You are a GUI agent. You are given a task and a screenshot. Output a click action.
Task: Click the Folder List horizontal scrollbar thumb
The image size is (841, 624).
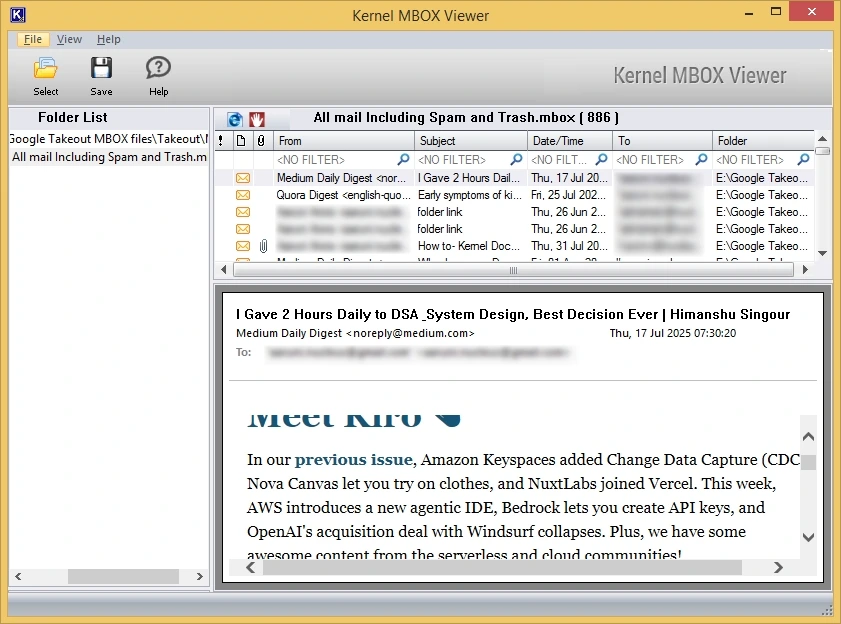(x=123, y=576)
